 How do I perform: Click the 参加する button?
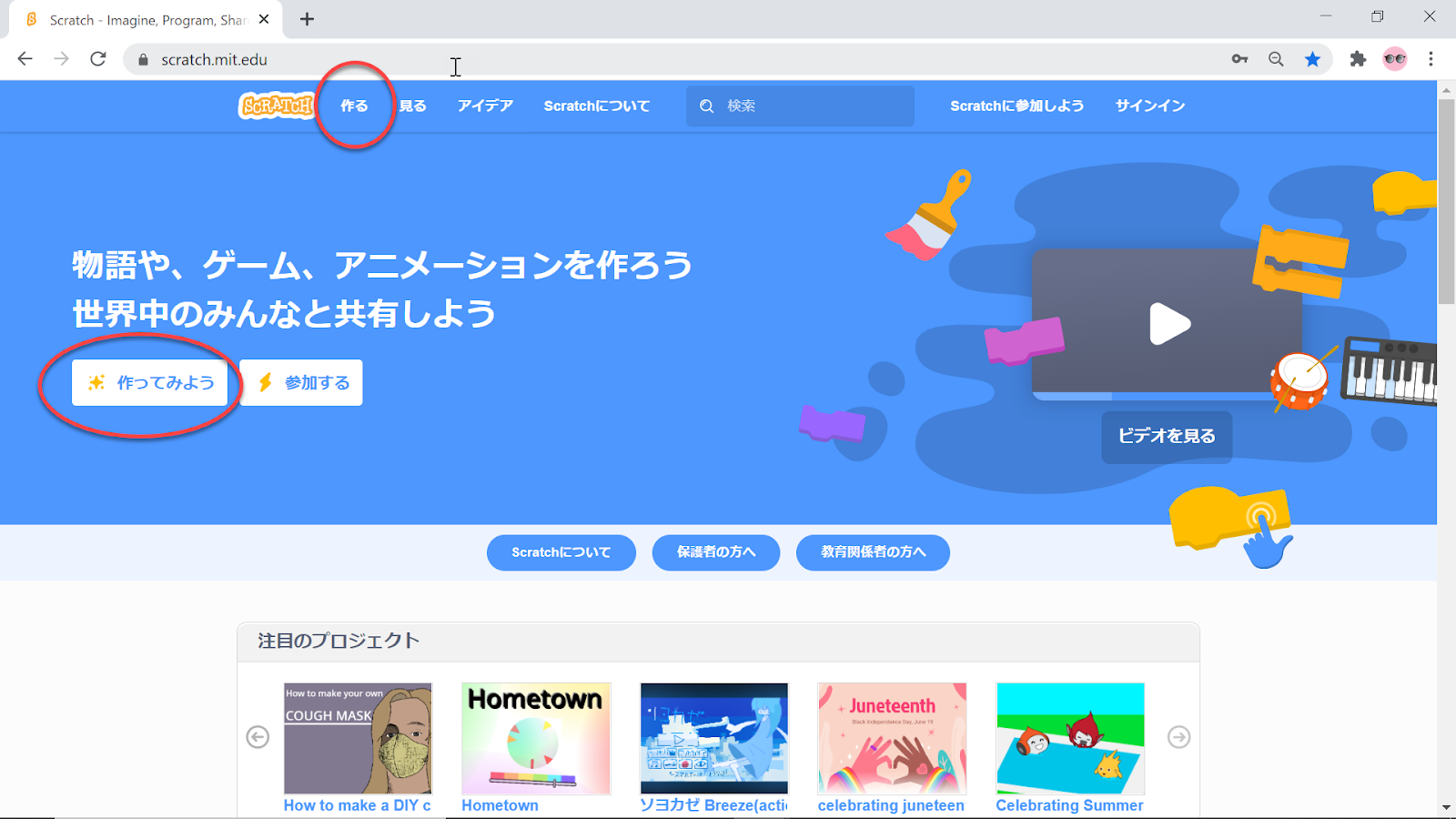coord(301,382)
